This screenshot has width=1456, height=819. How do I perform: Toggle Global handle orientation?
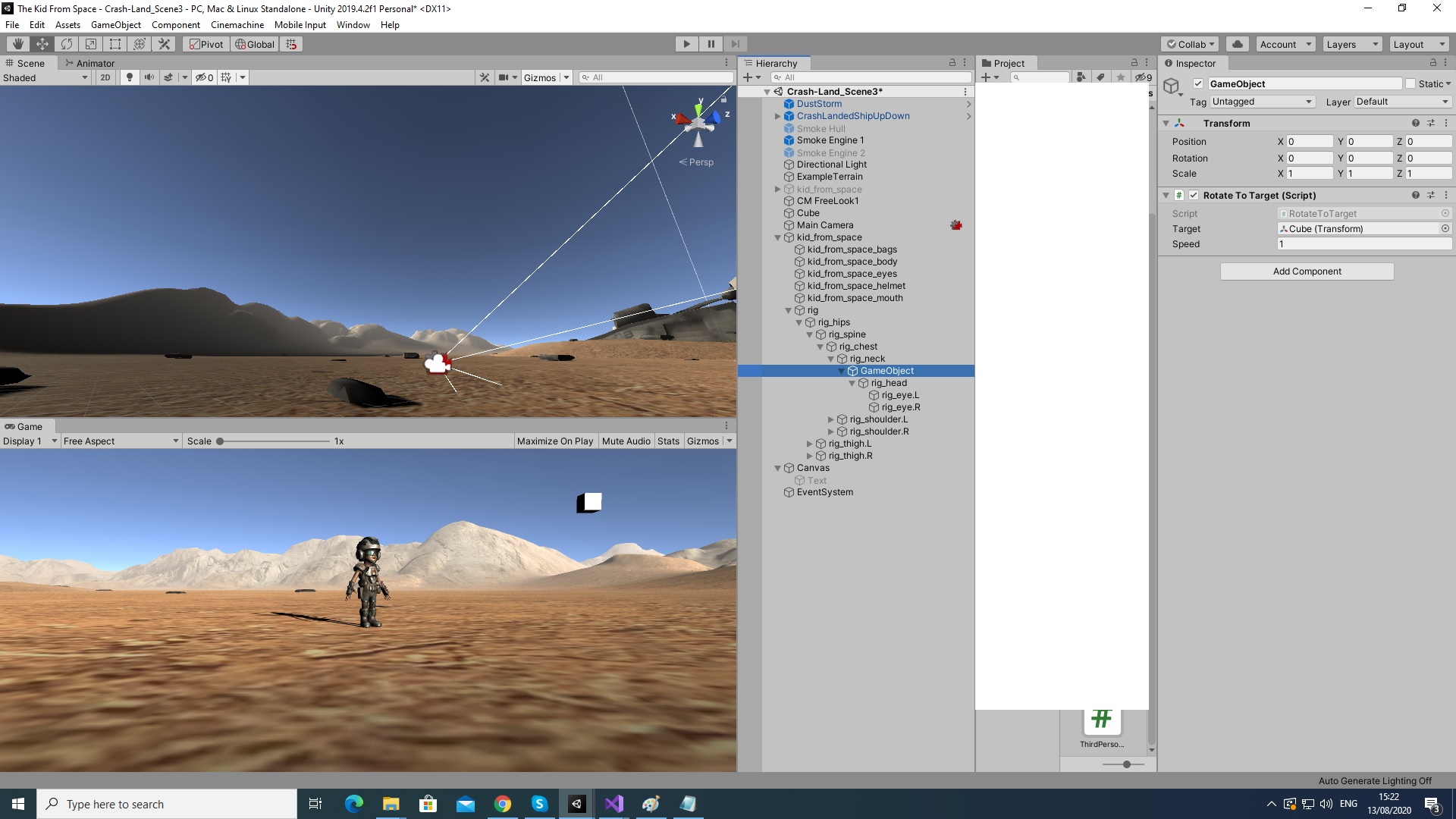point(254,43)
